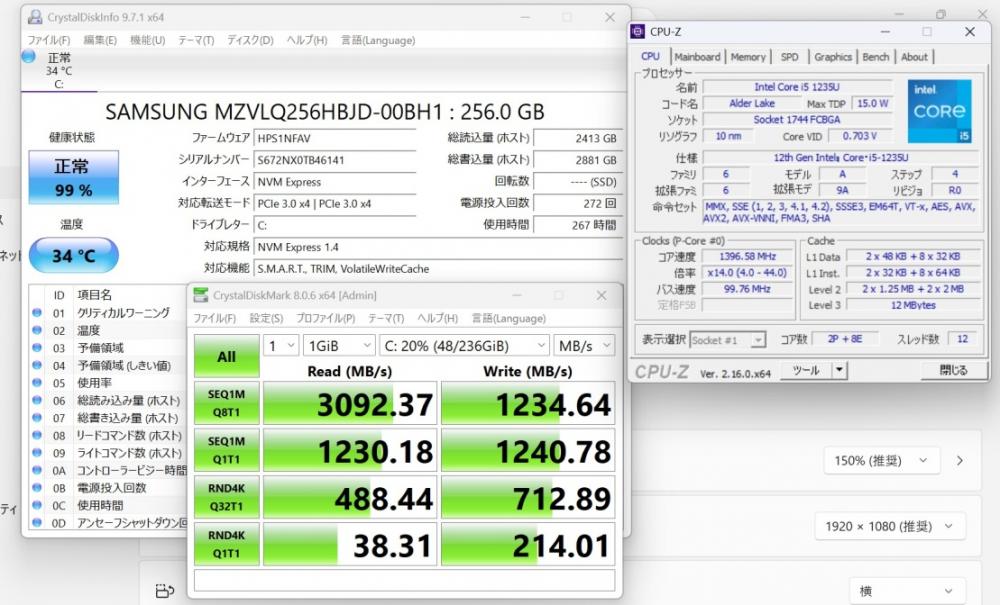The width and height of the screenshot is (1000, 605).
Task: Click the 総読込量 value 2413 GB
Action: point(578,138)
